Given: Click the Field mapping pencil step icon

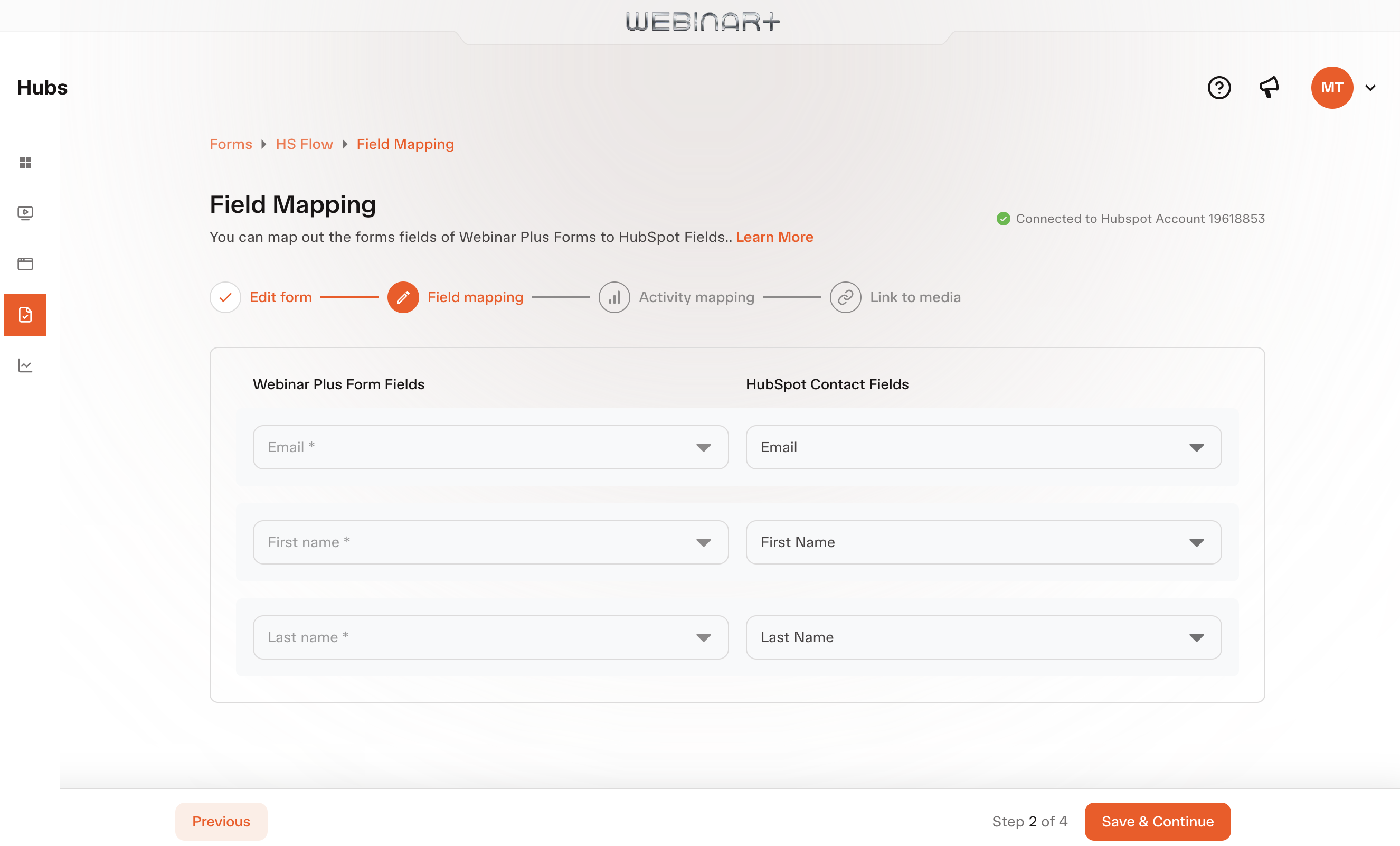Looking at the screenshot, I should pyautogui.click(x=403, y=297).
